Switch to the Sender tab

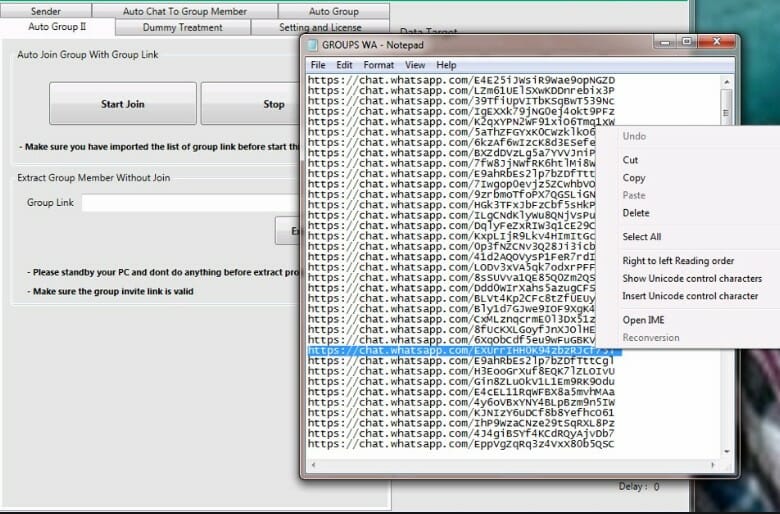click(x=46, y=11)
